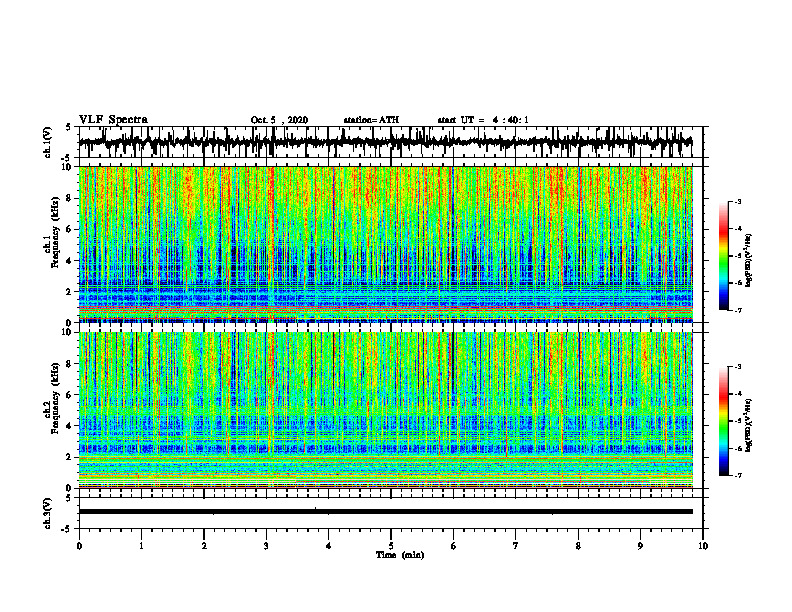This screenshot has height=612, width=792.
Task: Click the ch.1 voltage waveform trace
Action: [x=385, y=142]
